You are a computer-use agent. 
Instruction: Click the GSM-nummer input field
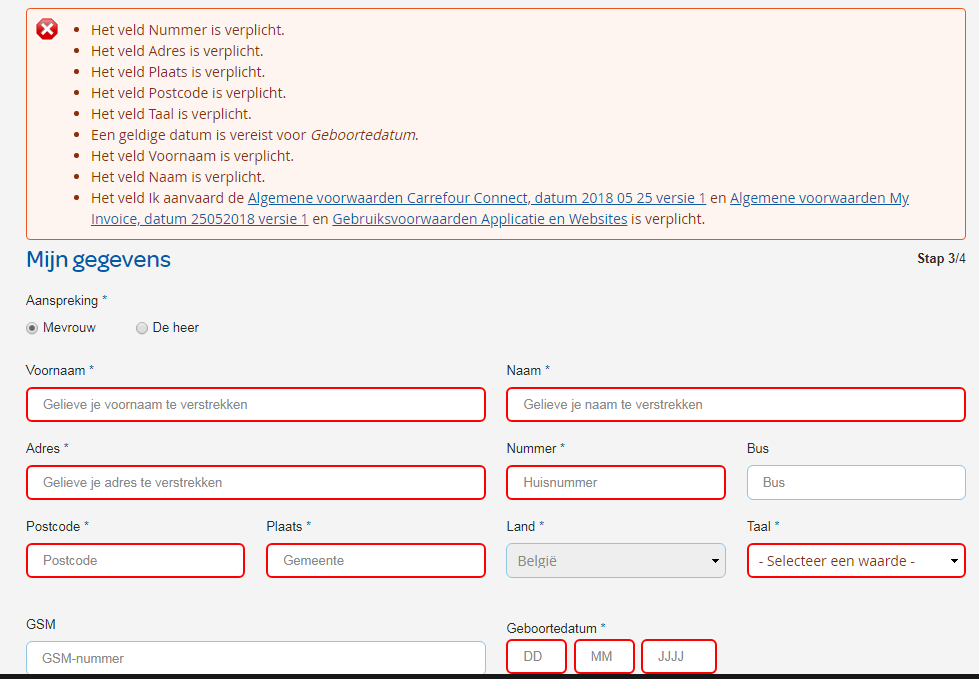[x=255, y=659]
